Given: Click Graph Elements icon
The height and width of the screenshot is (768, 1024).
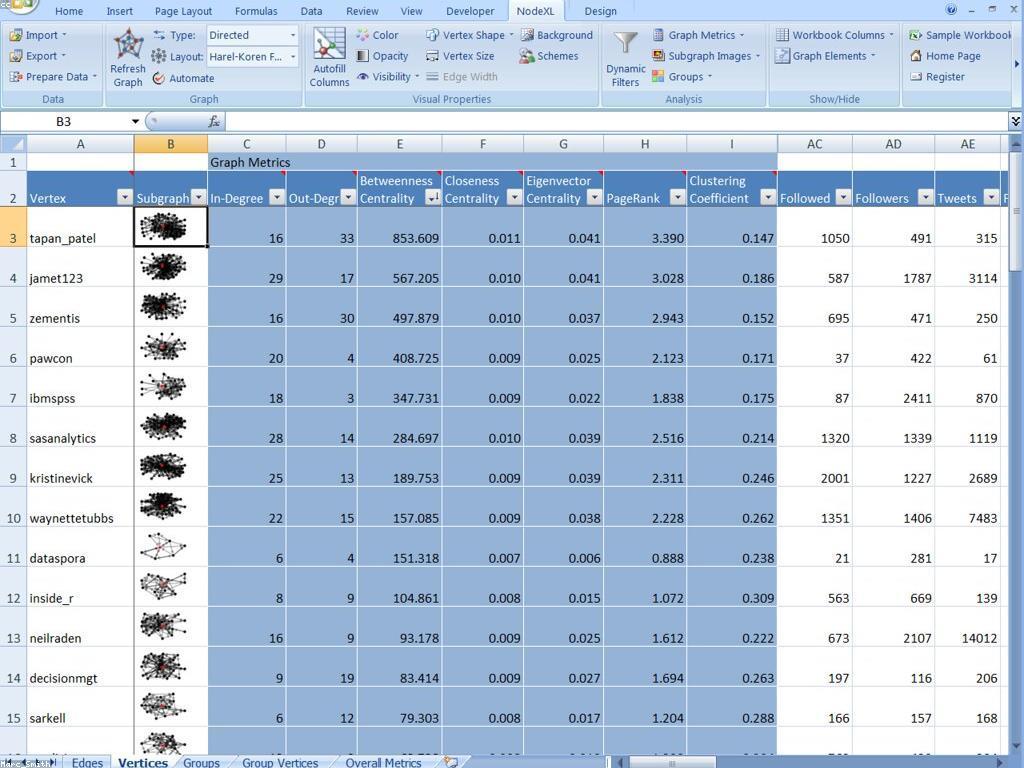Looking at the screenshot, I should click(782, 56).
